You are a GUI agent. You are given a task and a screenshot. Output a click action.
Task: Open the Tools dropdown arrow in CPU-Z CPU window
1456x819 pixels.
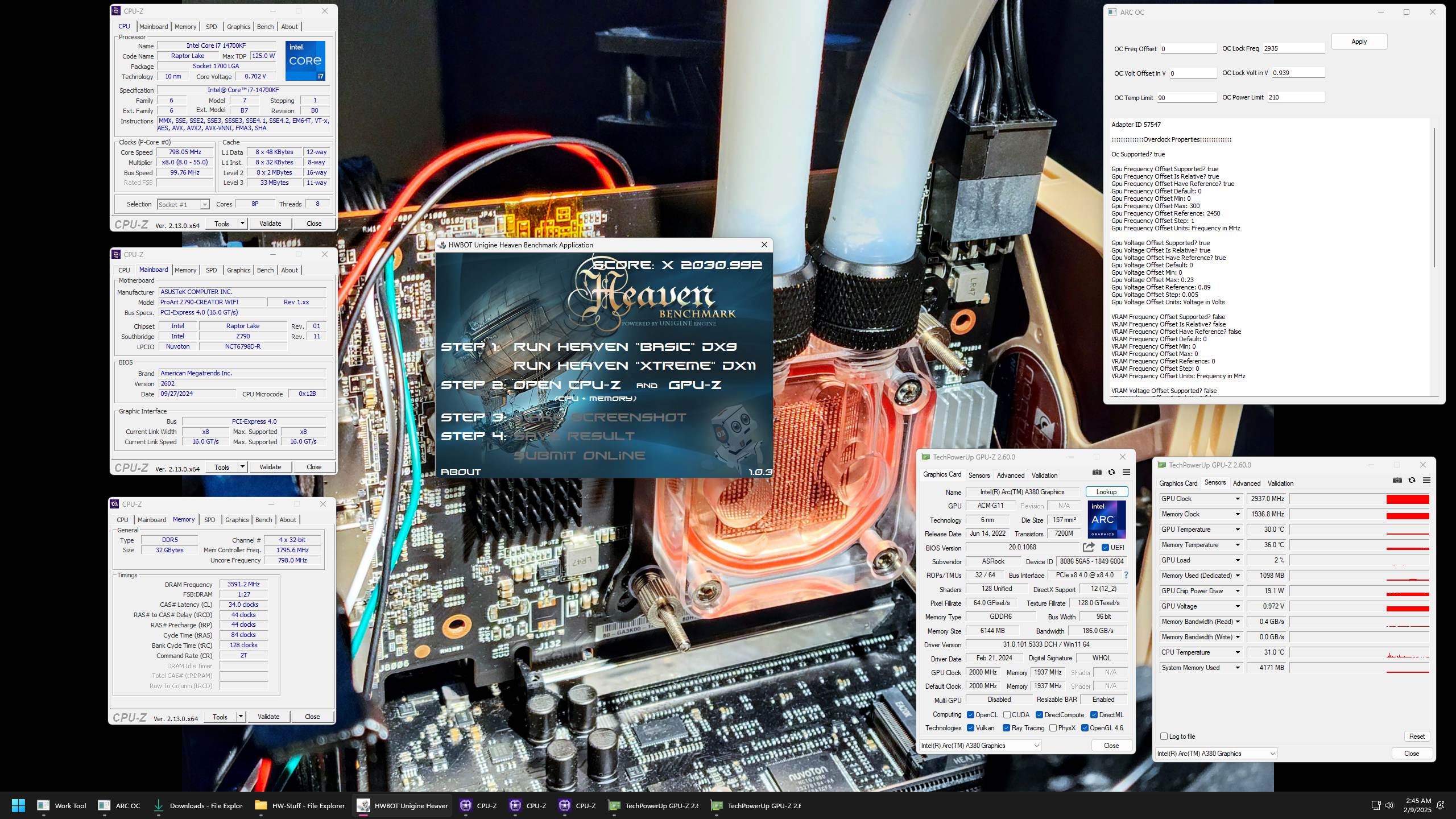[x=242, y=224]
